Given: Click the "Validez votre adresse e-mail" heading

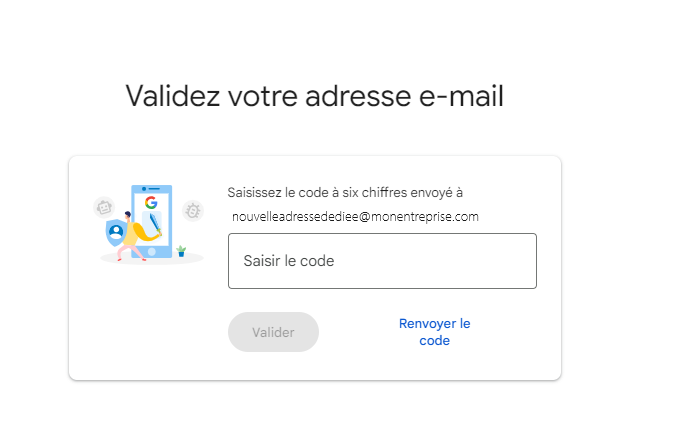Looking at the screenshot, I should (x=315, y=96).
